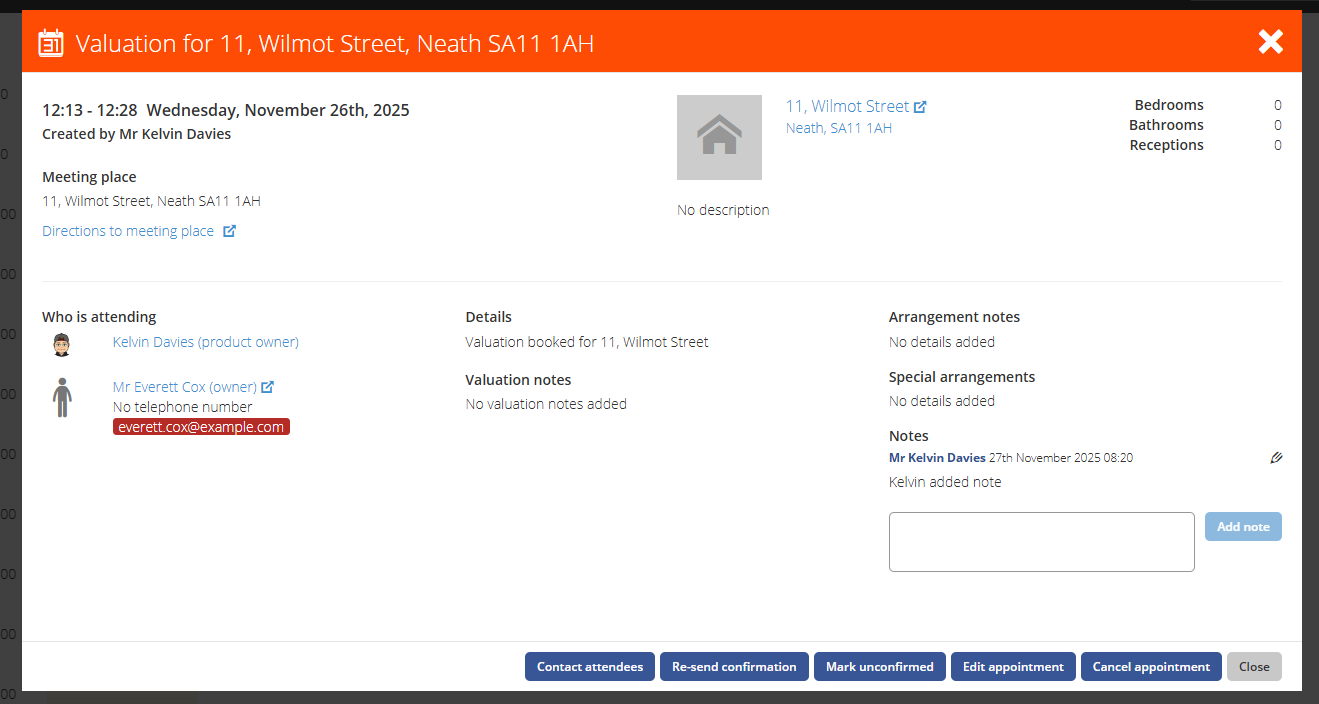Click the Mr Everett Cox (owner) link
Viewport: 1319px width, 704px height.
(x=183, y=386)
